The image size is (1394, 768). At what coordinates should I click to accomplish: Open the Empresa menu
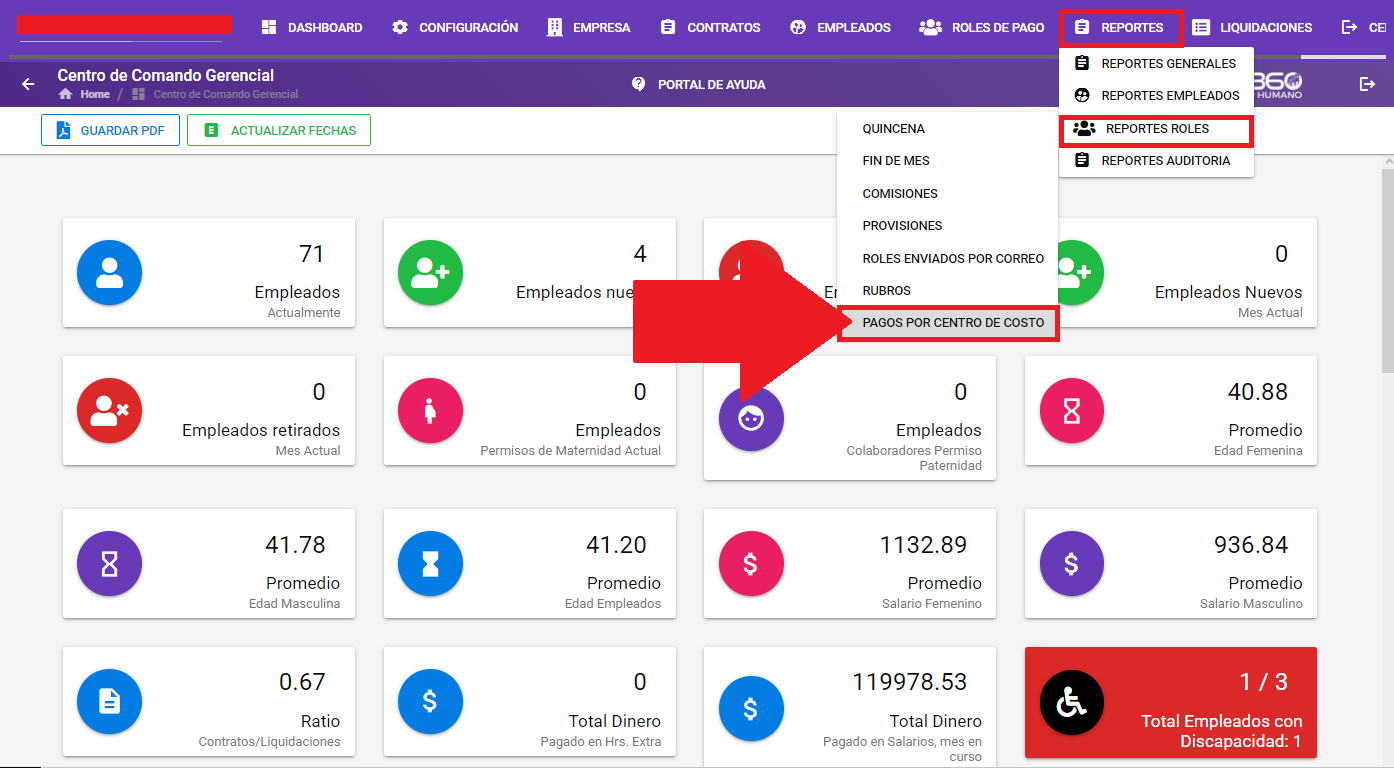(589, 28)
